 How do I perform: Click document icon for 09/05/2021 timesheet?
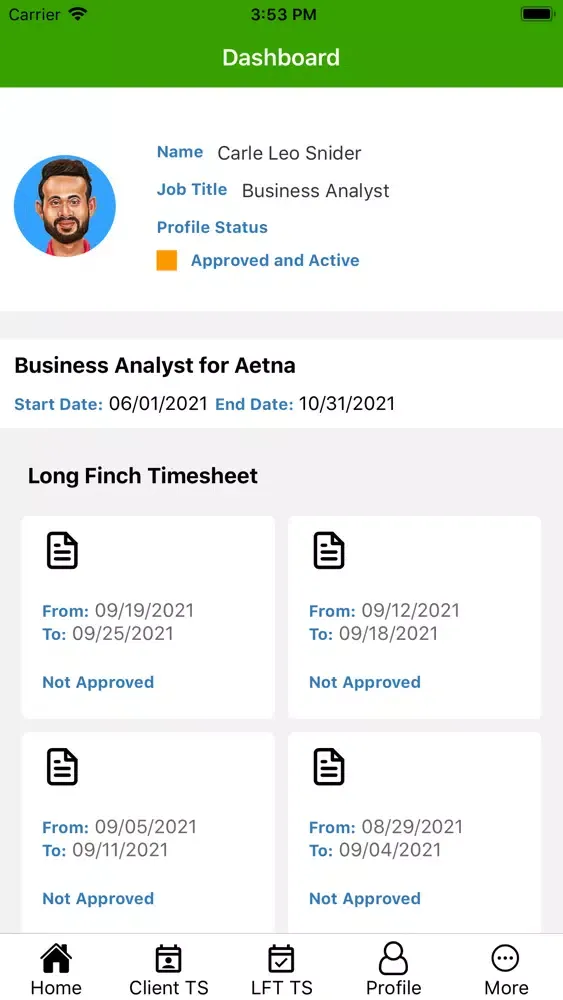coord(62,767)
